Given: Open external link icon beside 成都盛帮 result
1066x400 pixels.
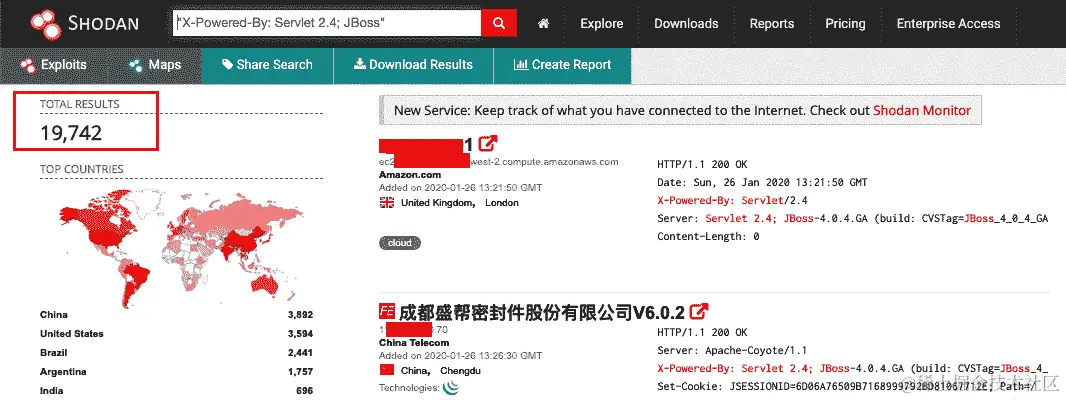Looking at the screenshot, I should click(x=699, y=312).
